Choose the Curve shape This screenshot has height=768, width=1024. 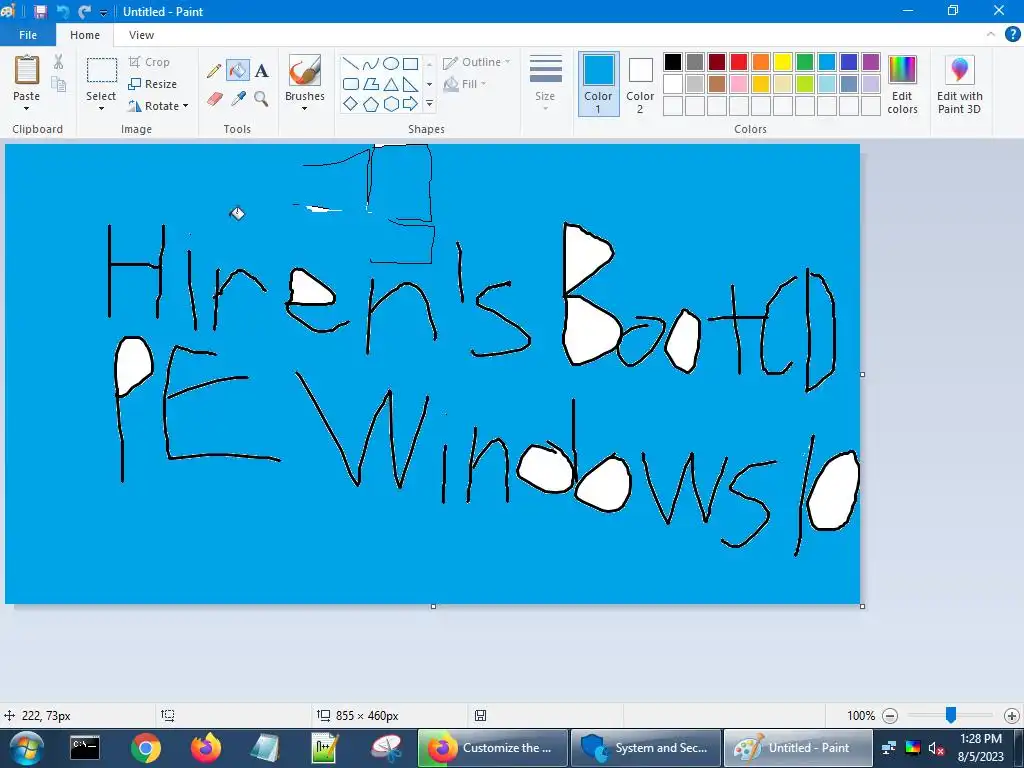point(370,63)
